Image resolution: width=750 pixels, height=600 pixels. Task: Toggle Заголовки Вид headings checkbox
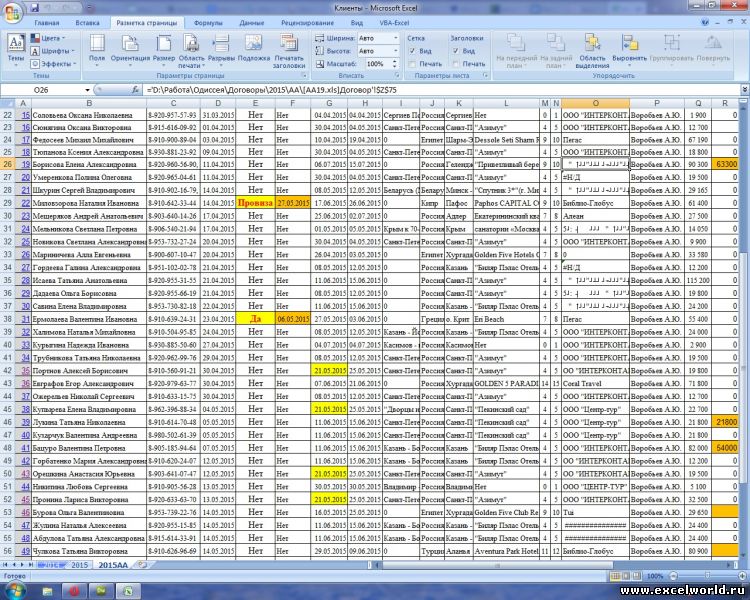(456, 51)
